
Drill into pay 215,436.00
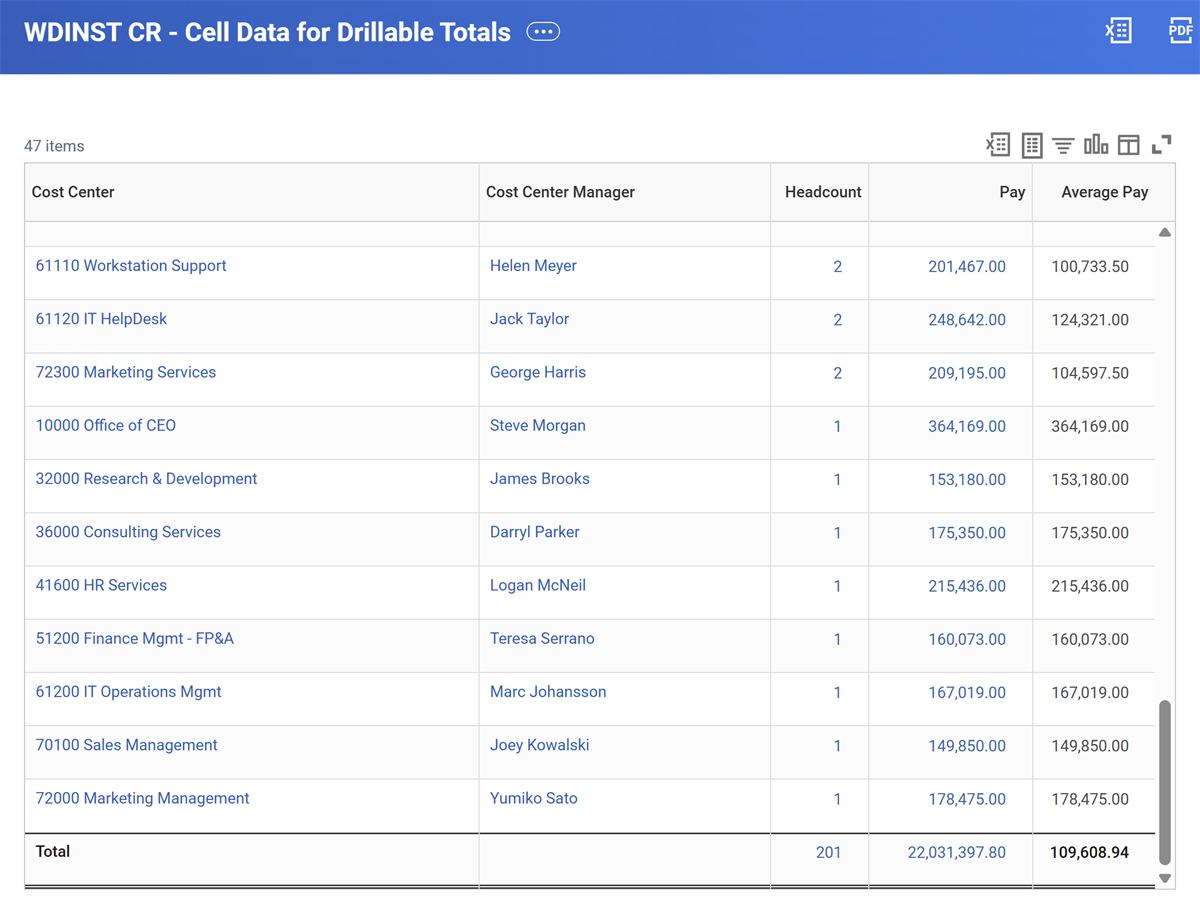pos(967,586)
